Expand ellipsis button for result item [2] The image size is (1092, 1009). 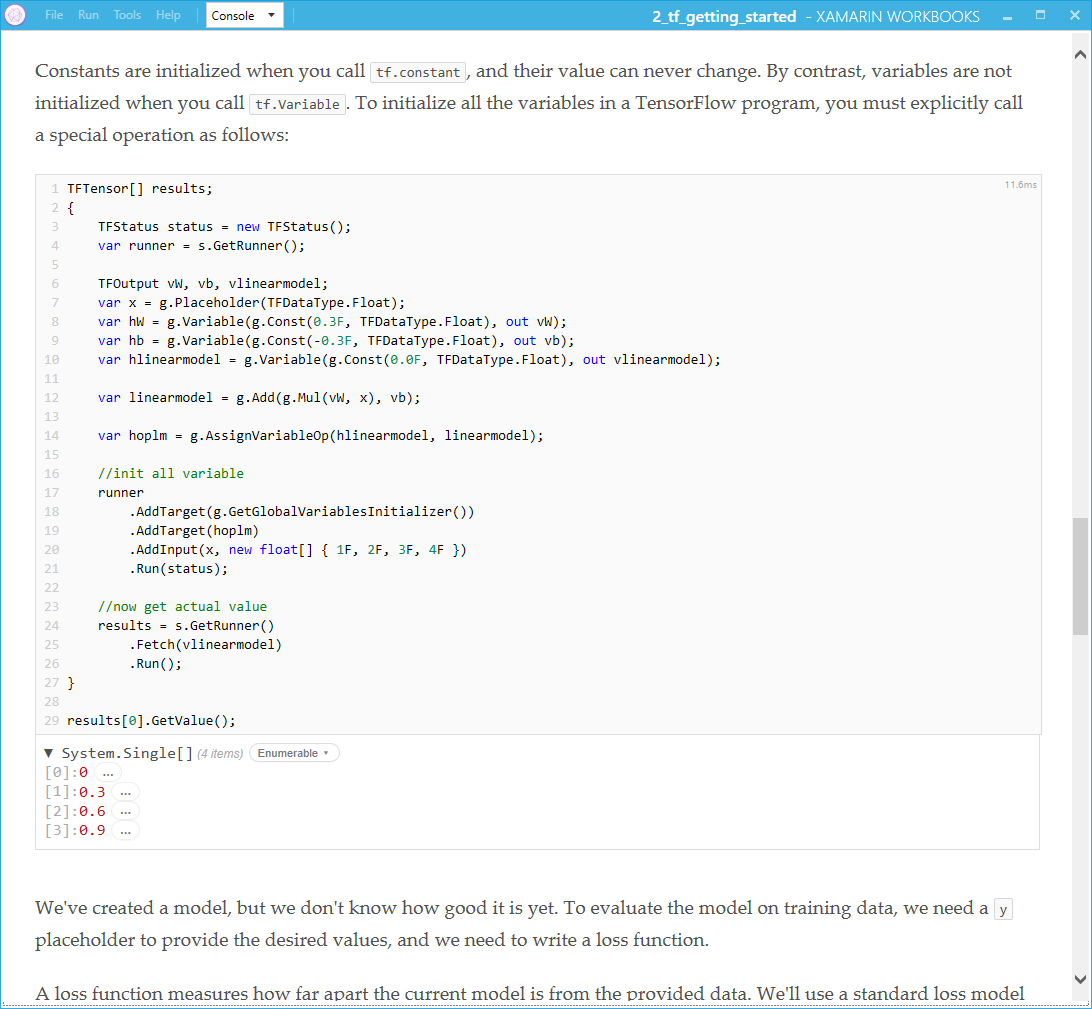pos(125,811)
